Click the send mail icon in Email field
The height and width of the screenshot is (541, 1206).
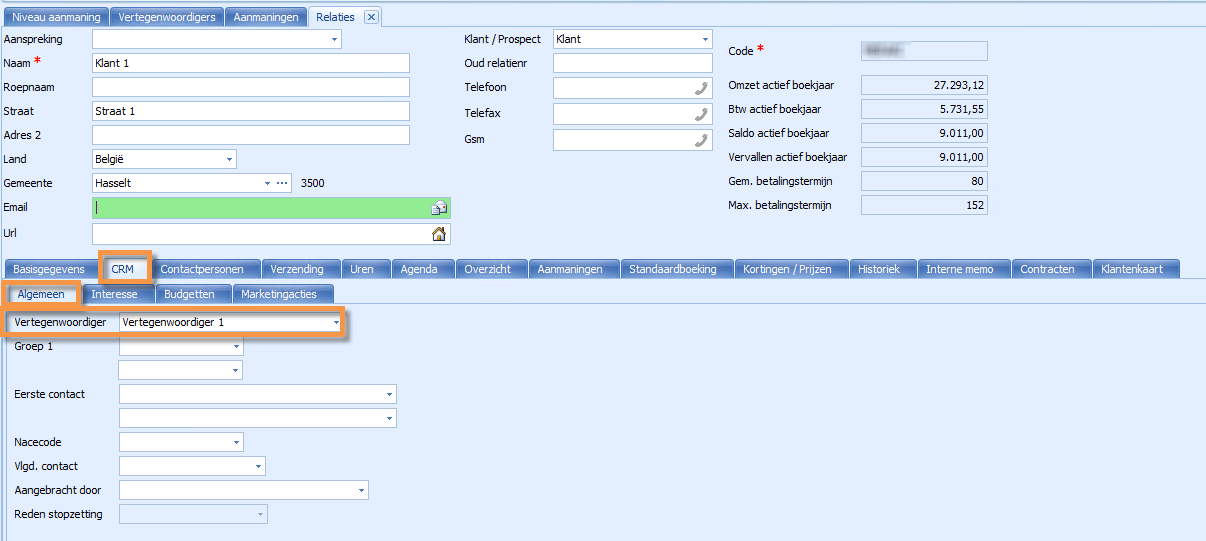[x=438, y=208]
